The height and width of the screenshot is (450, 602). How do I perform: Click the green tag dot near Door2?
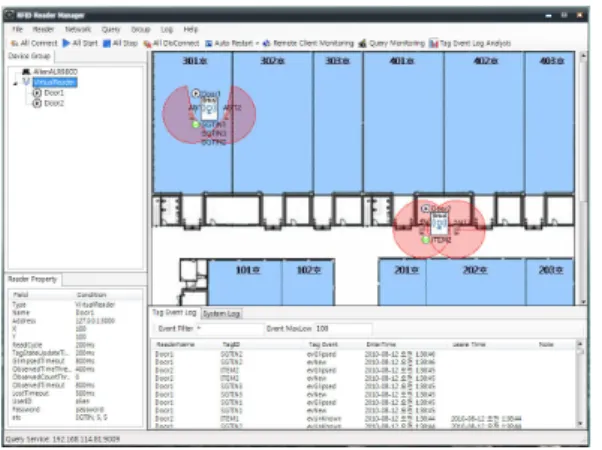[x=425, y=240]
